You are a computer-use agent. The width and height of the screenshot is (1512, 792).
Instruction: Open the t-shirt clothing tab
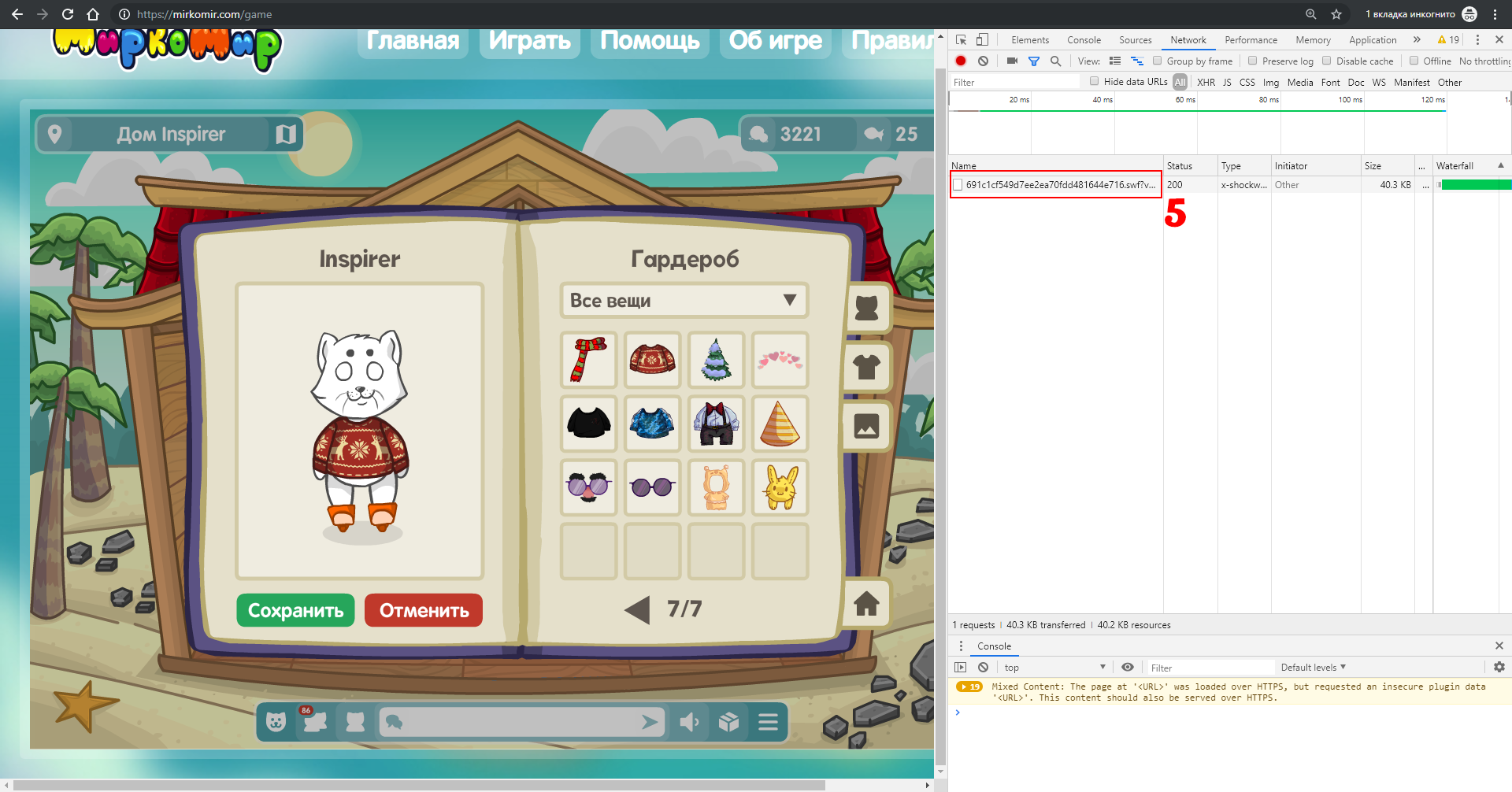pos(866,367)
